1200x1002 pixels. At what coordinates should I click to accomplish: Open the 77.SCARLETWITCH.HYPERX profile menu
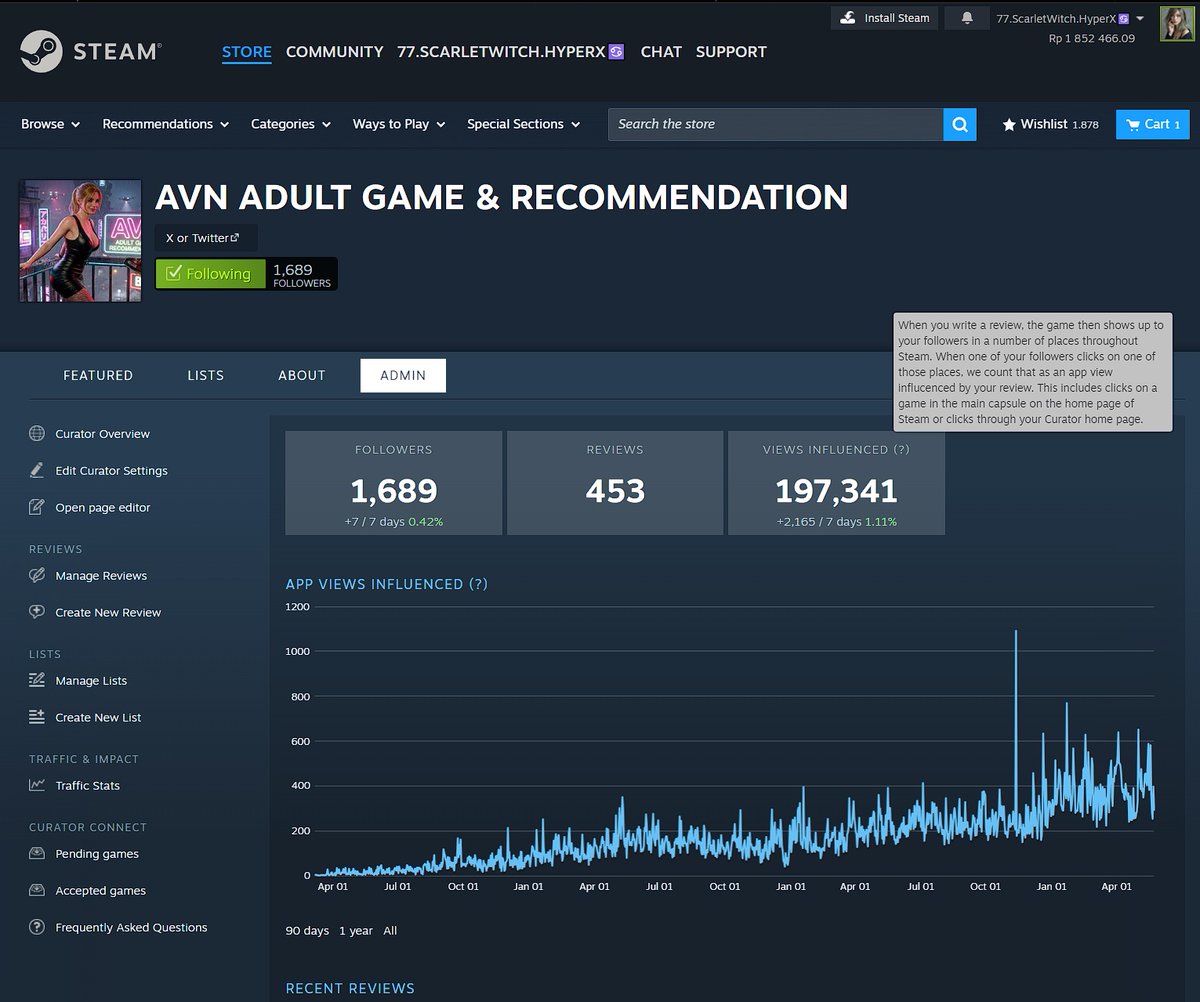point(511,52)
